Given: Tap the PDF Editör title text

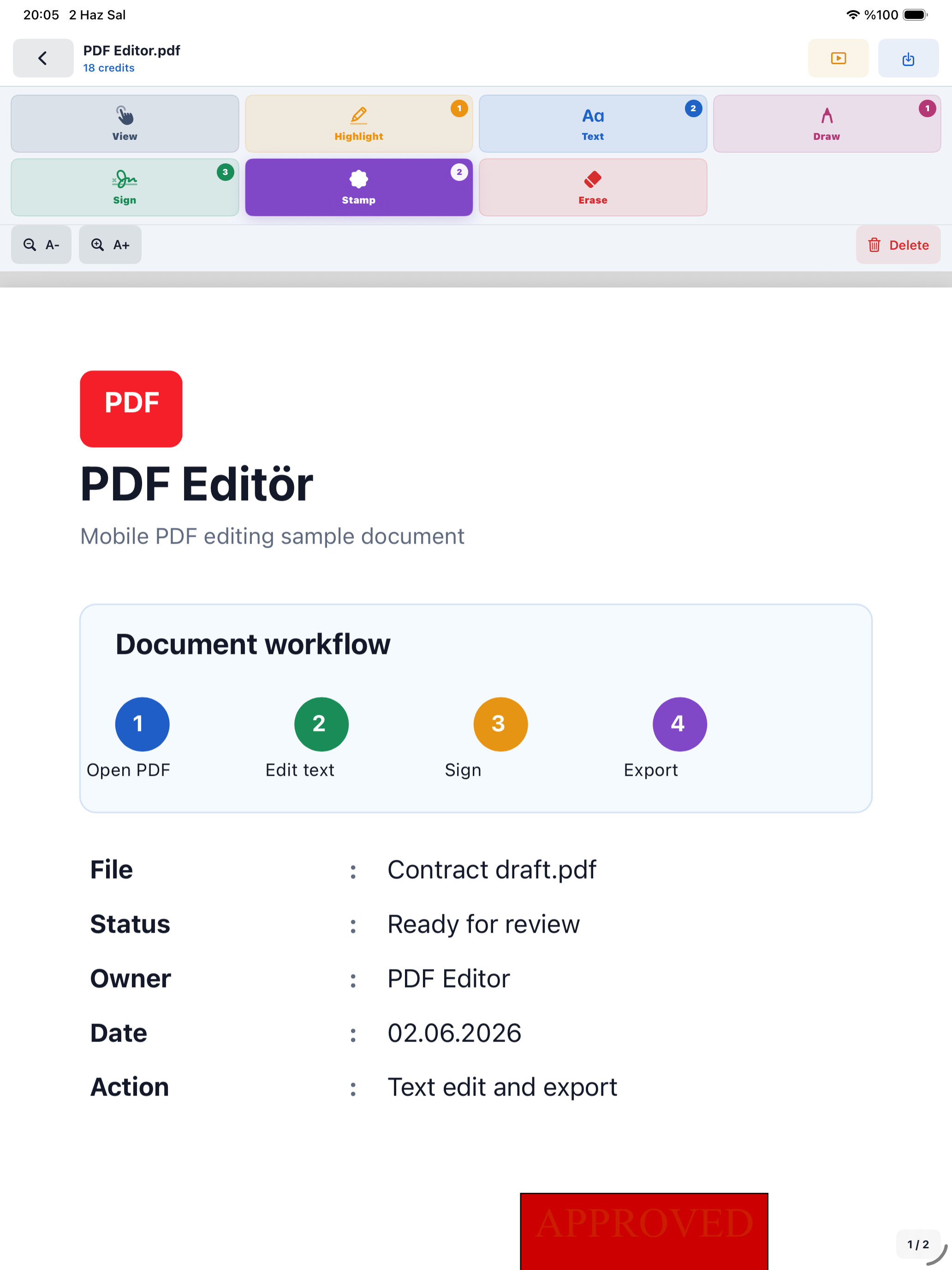Looking at the screenshot, I should (x=196, y=484).
